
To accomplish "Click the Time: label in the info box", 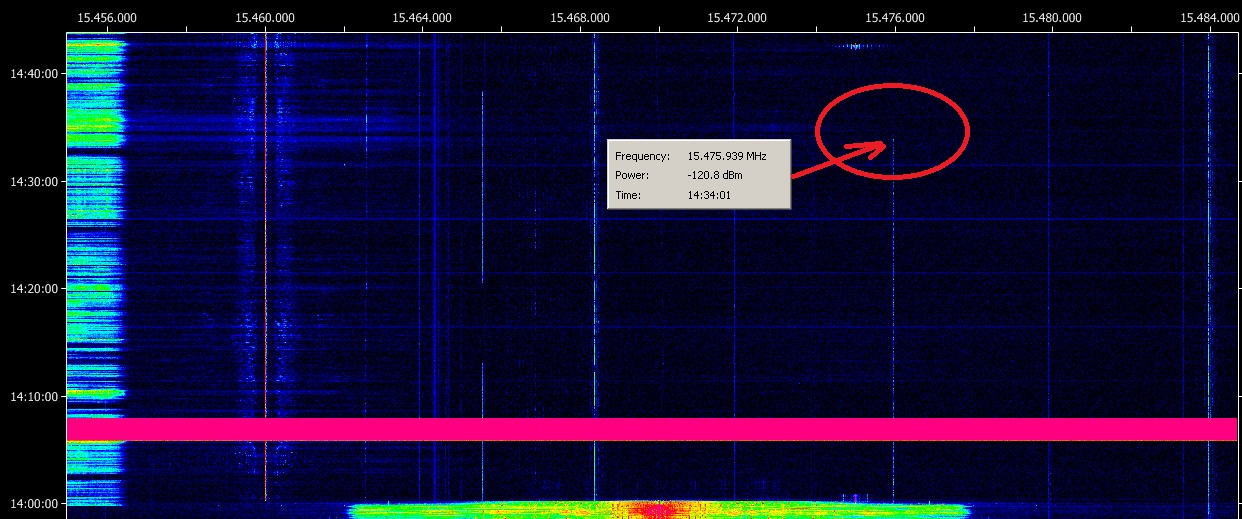I will (x=628, y=195).
